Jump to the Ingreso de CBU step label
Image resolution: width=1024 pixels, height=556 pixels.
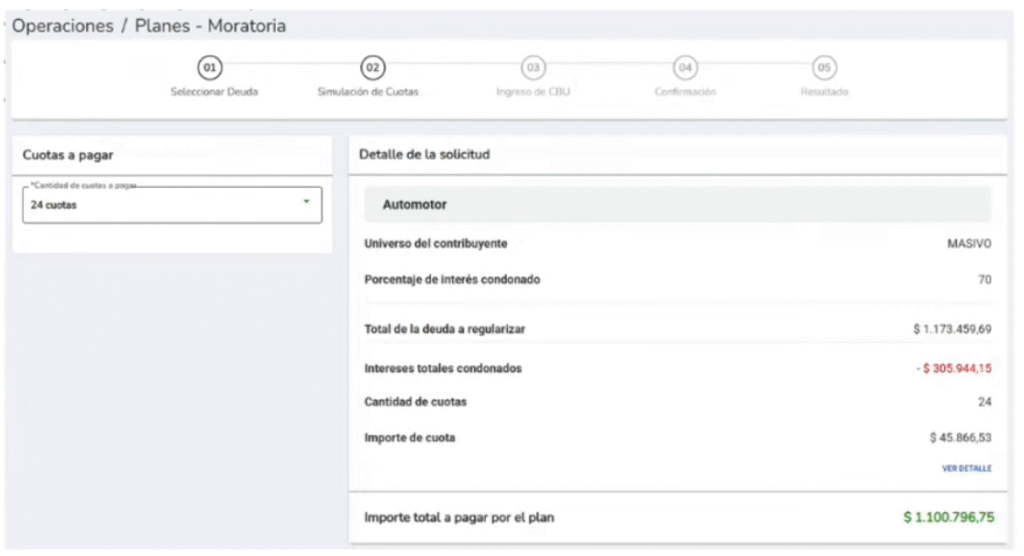click(533, 92)
